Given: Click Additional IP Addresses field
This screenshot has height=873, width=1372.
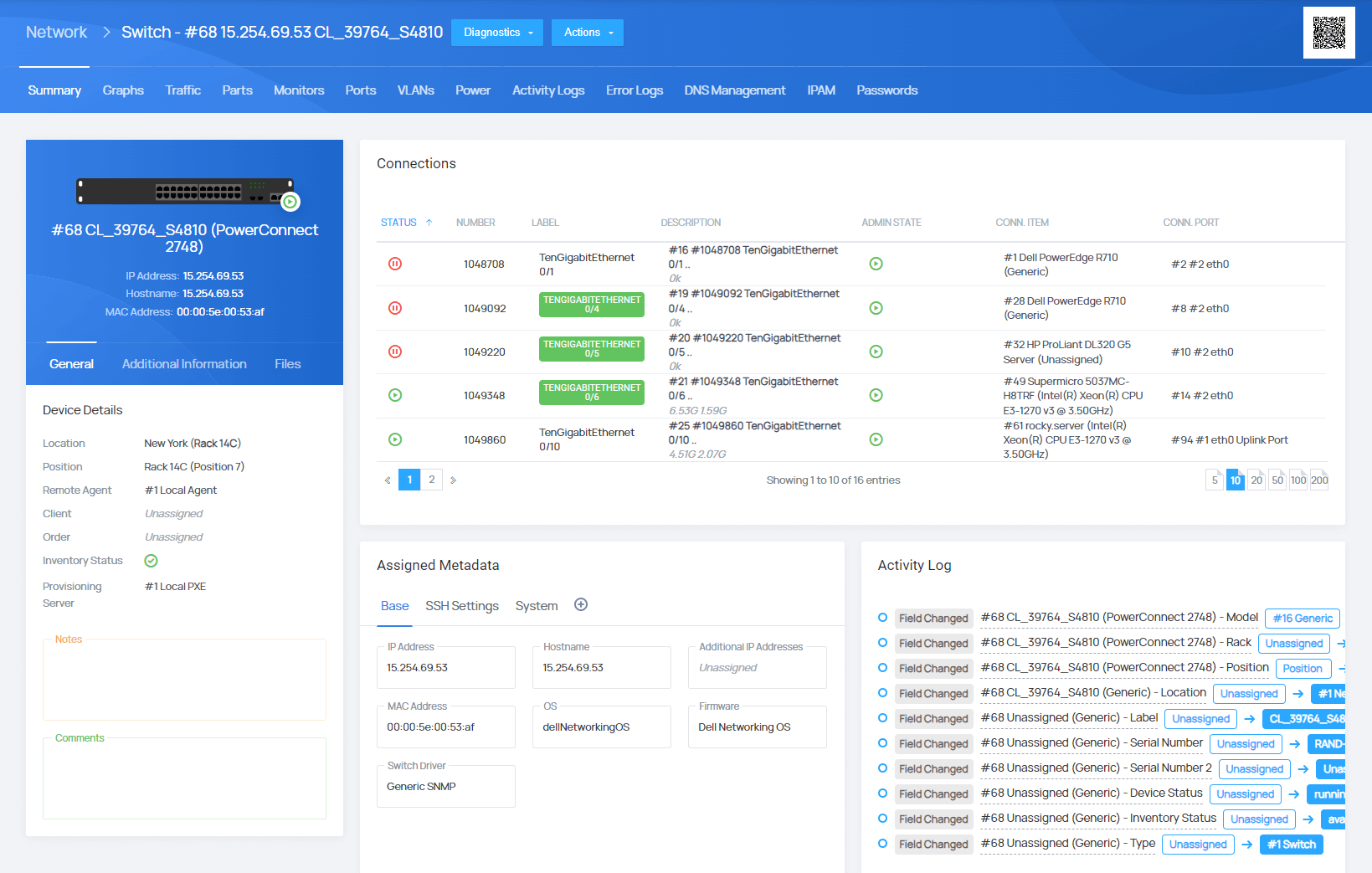Looking at the screenshot, I should [758, 667].
